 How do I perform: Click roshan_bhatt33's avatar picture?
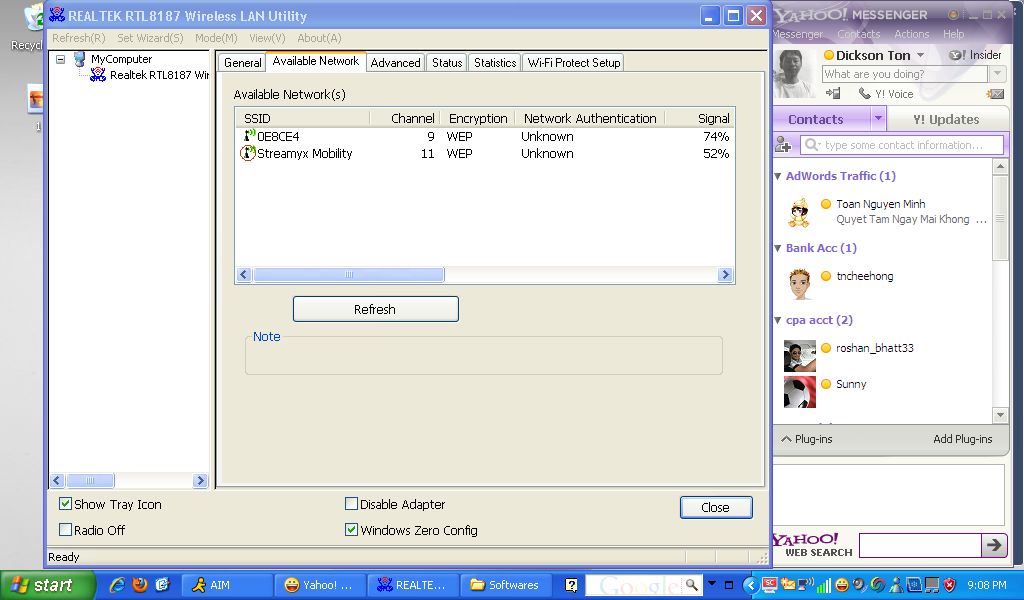pos(800,356)
